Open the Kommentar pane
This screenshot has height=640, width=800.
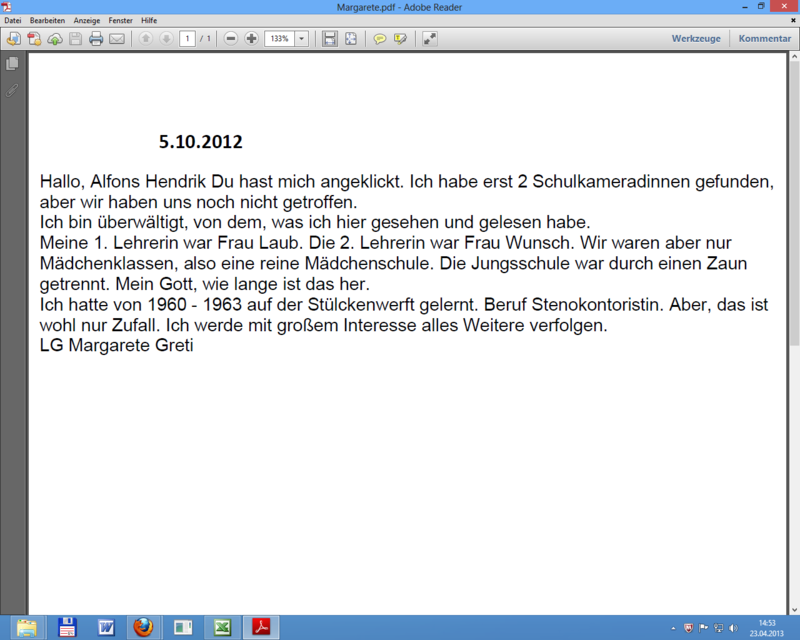point(765,39)
